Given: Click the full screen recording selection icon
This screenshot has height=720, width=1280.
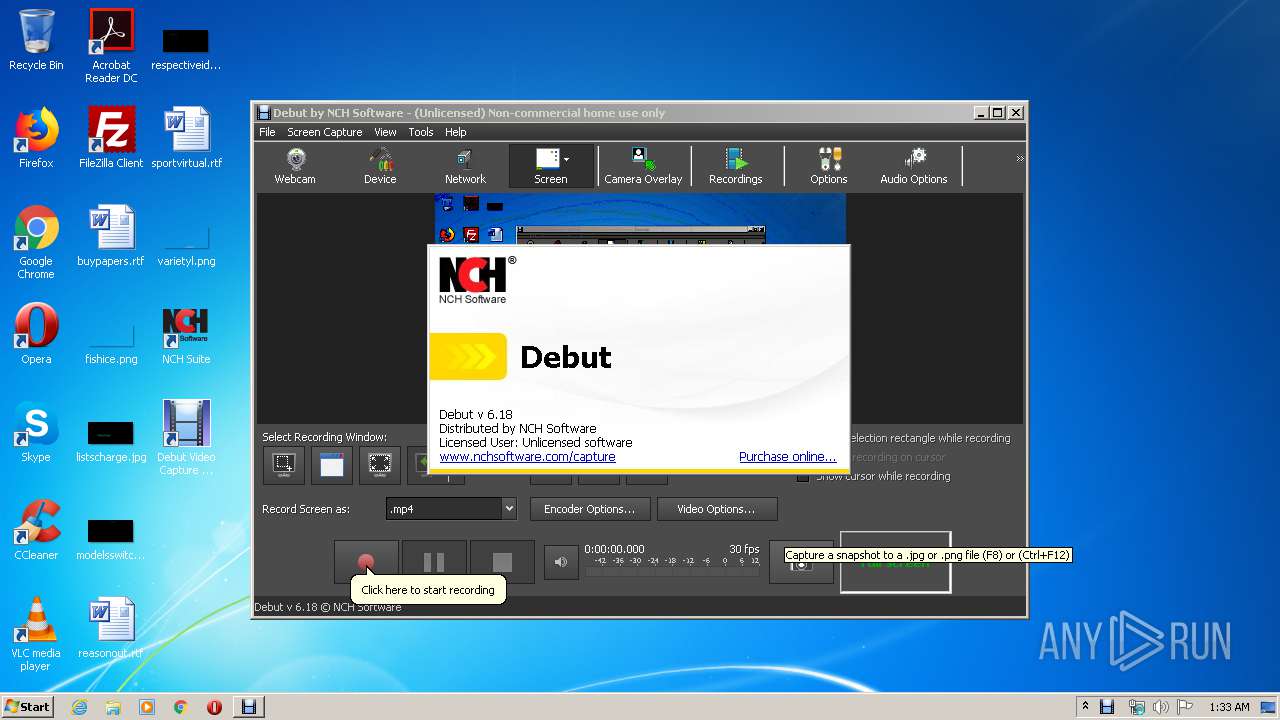Looking at the screenshot, I should coord(380,465).
